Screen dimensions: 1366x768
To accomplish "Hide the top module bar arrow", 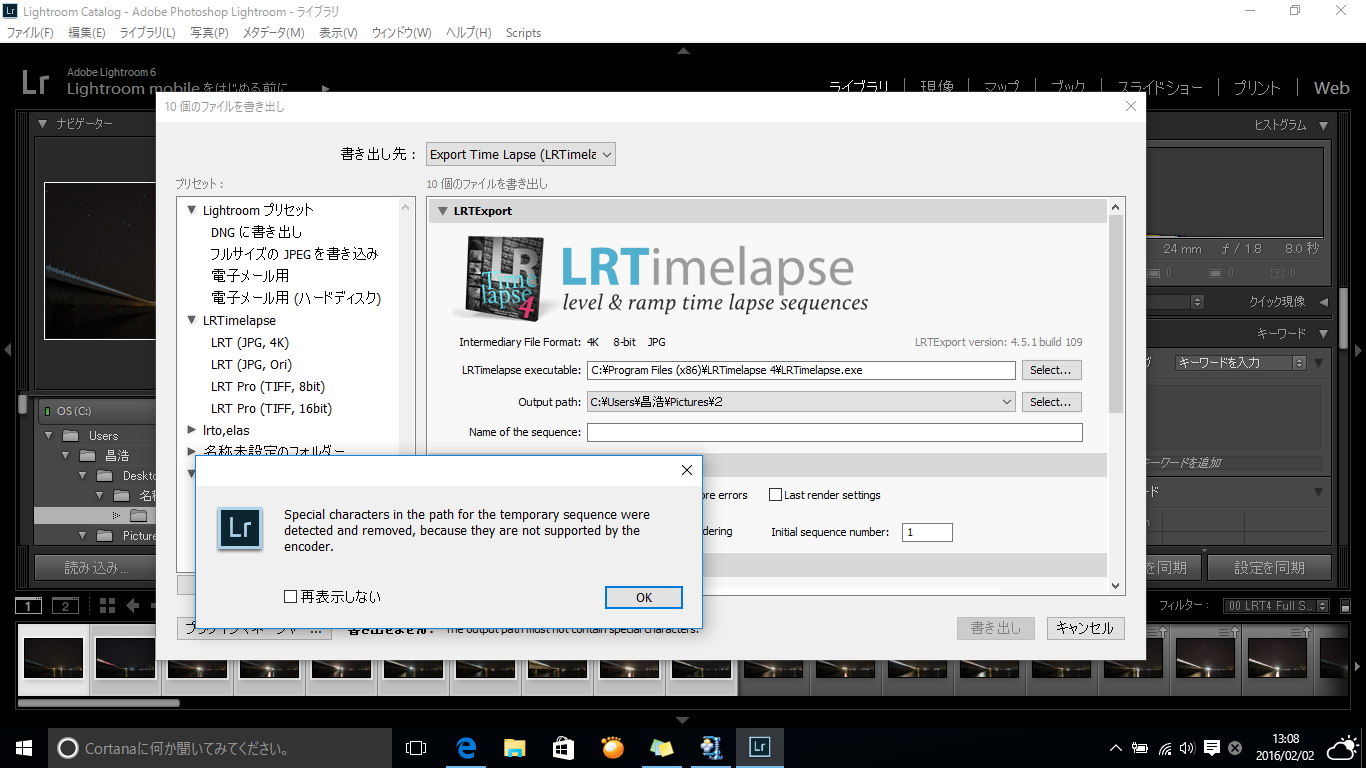I will [683, 50].
